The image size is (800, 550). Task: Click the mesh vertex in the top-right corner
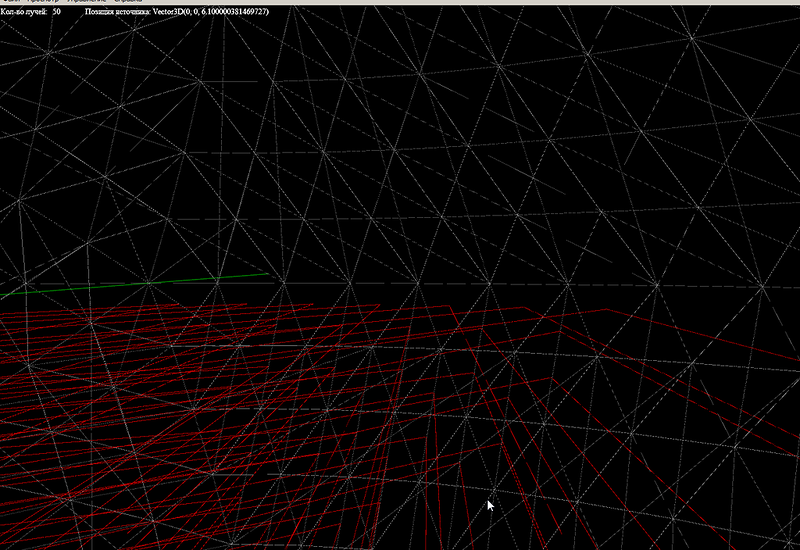690,38
